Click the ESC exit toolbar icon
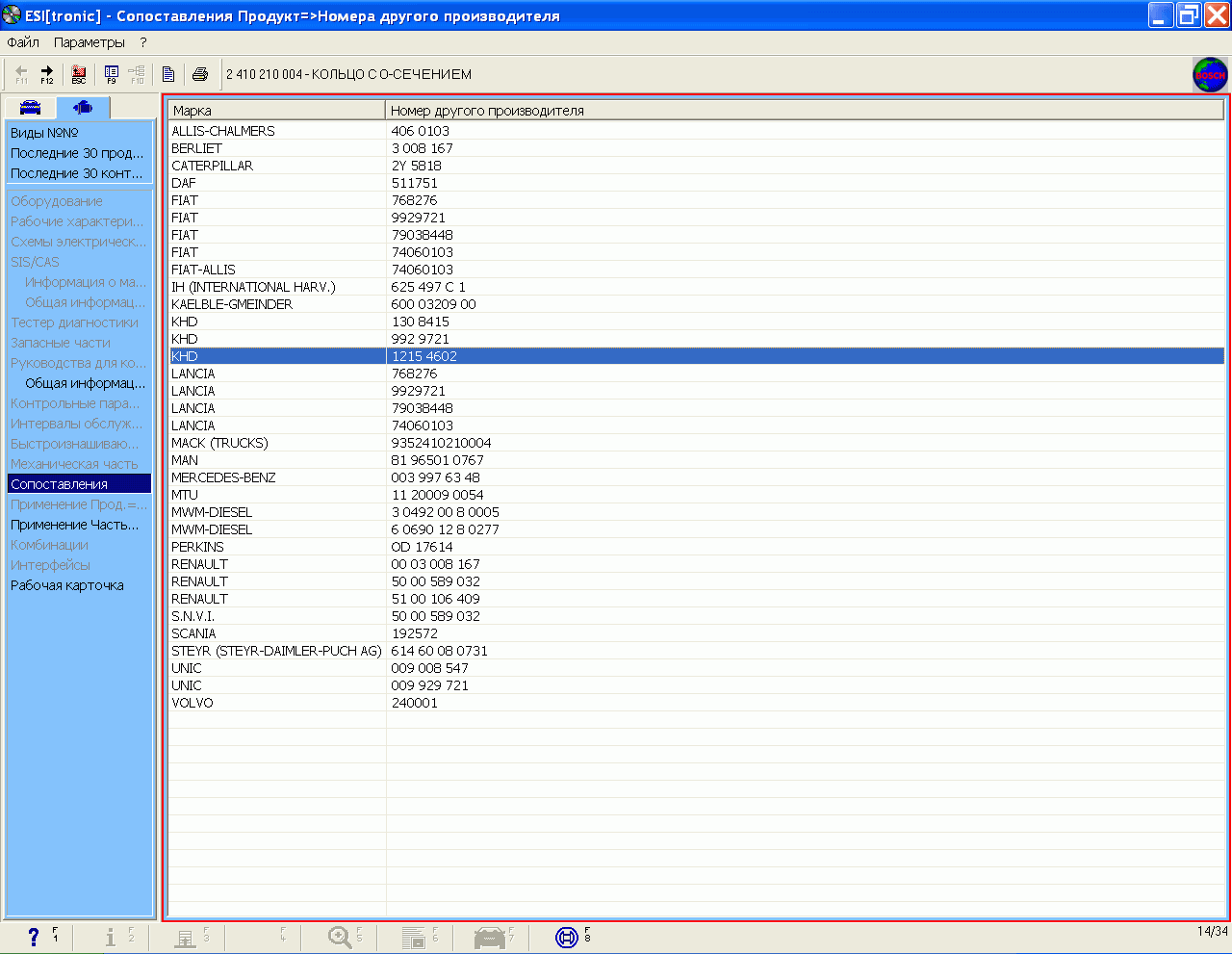Image resolution: width=1232 pixels, height=954 pixels. tap(79, 74)
